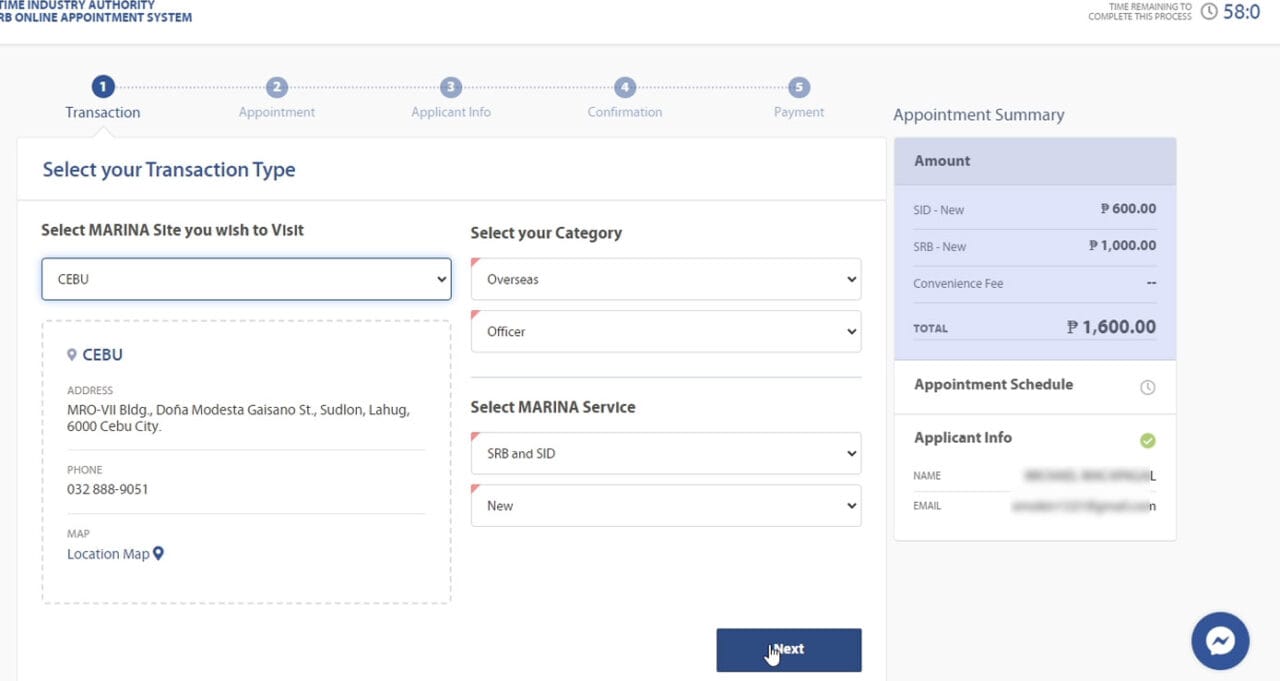
Task: Open the Messenger chat bubble
Action: point(1219,641)
